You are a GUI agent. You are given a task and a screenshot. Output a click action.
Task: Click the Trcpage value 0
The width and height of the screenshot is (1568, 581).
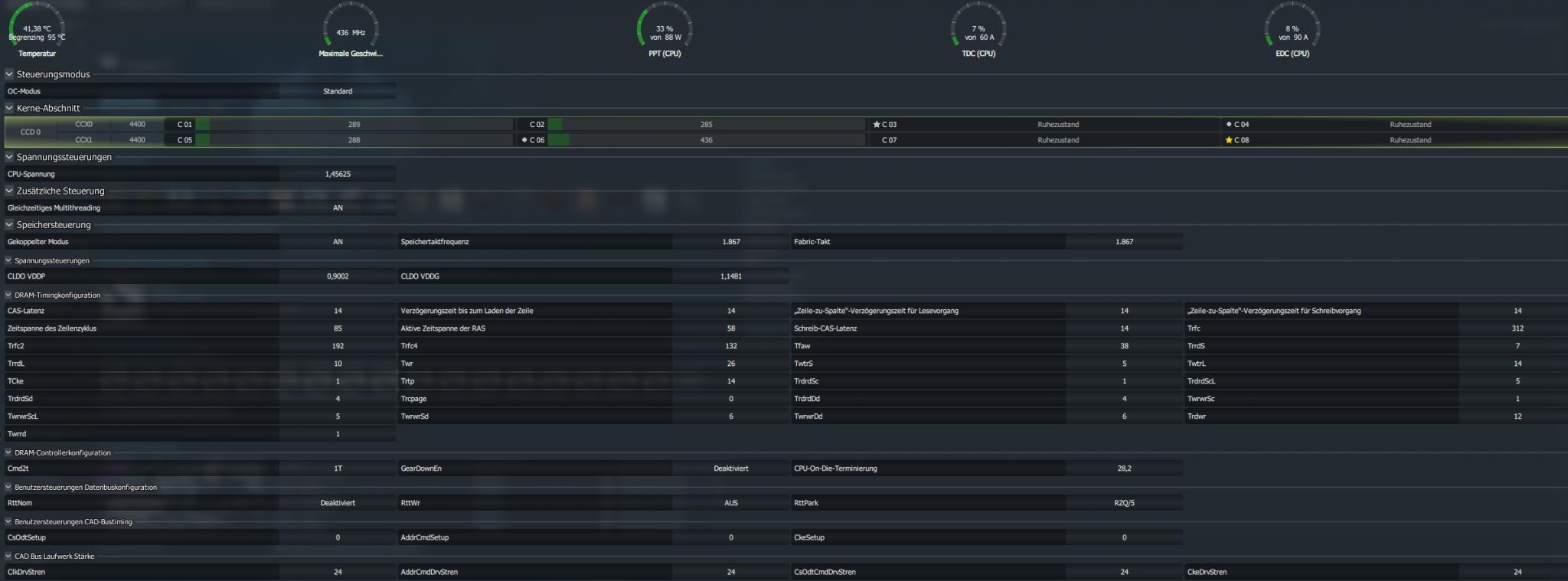pyautogui.click(x=731, y=399)
